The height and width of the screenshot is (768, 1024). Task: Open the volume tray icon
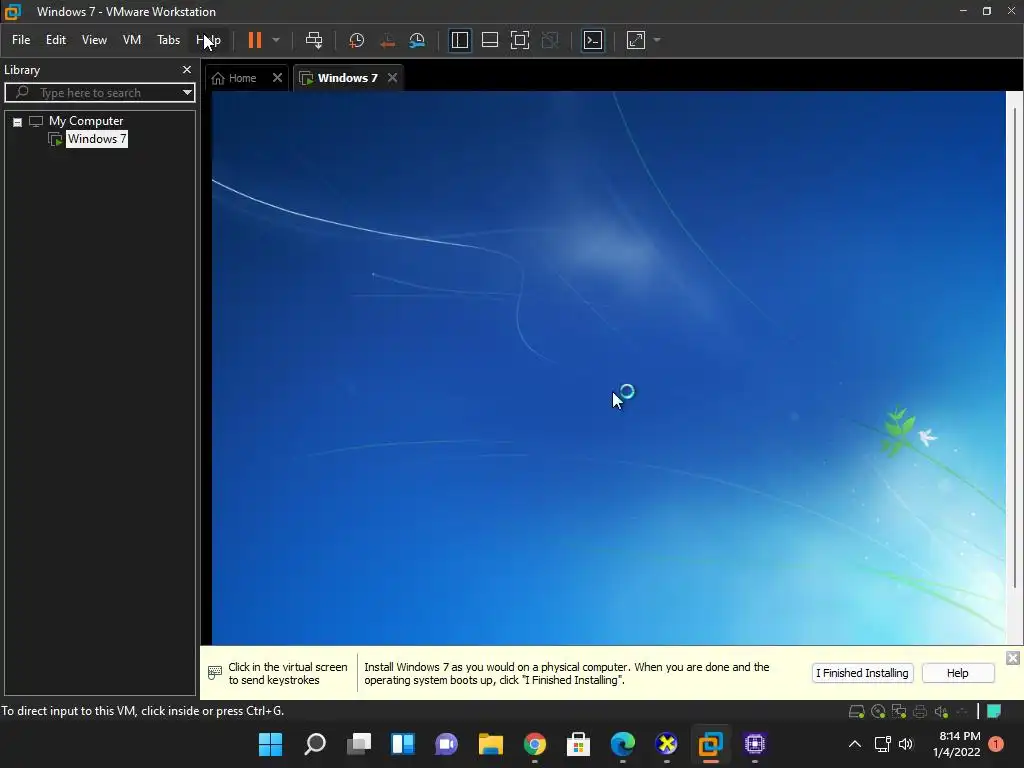pos(906,744)
